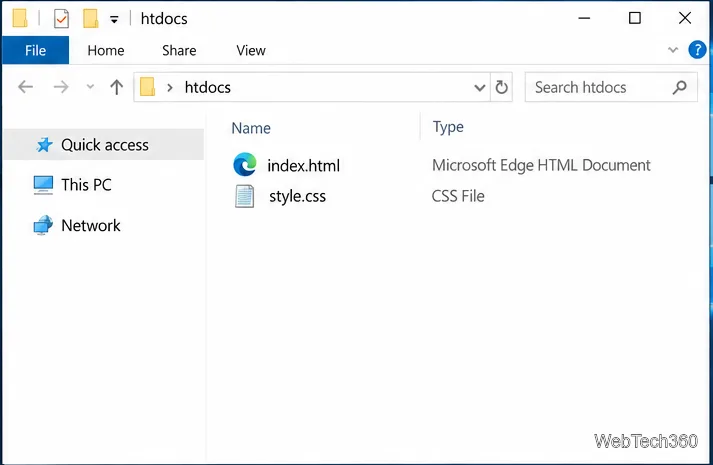
Task: Open the File menu tab
Action: pos(35,50)
